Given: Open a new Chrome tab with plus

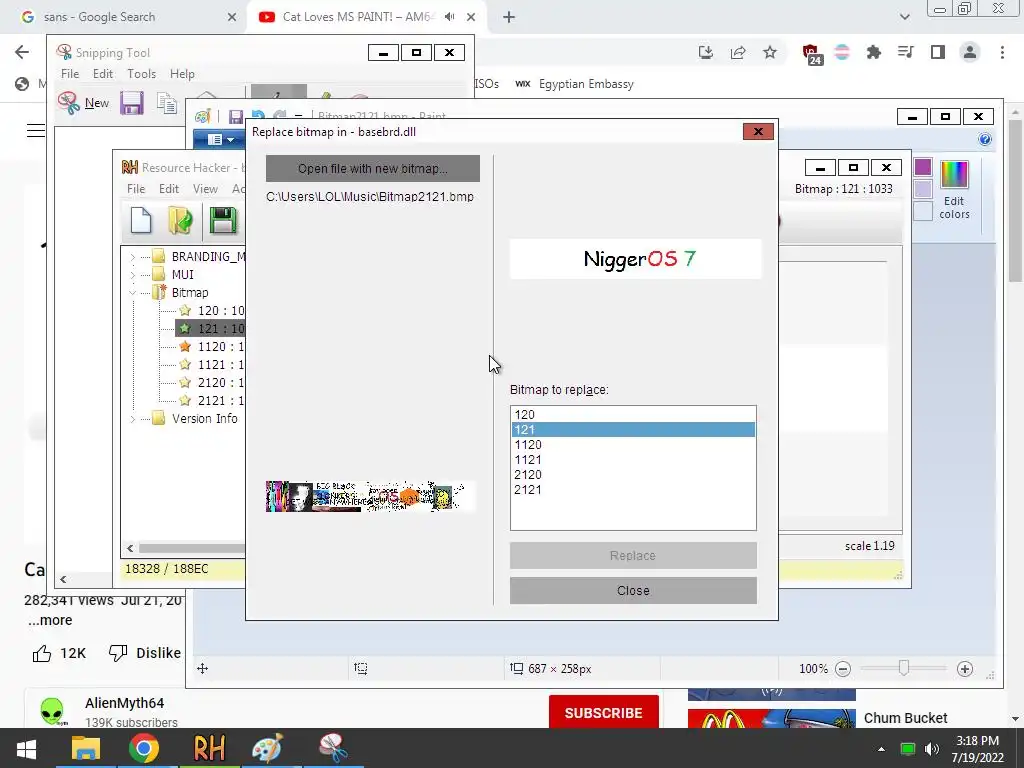Looking at the screenshot, I should pyautogui.click(x=509, y=17).
